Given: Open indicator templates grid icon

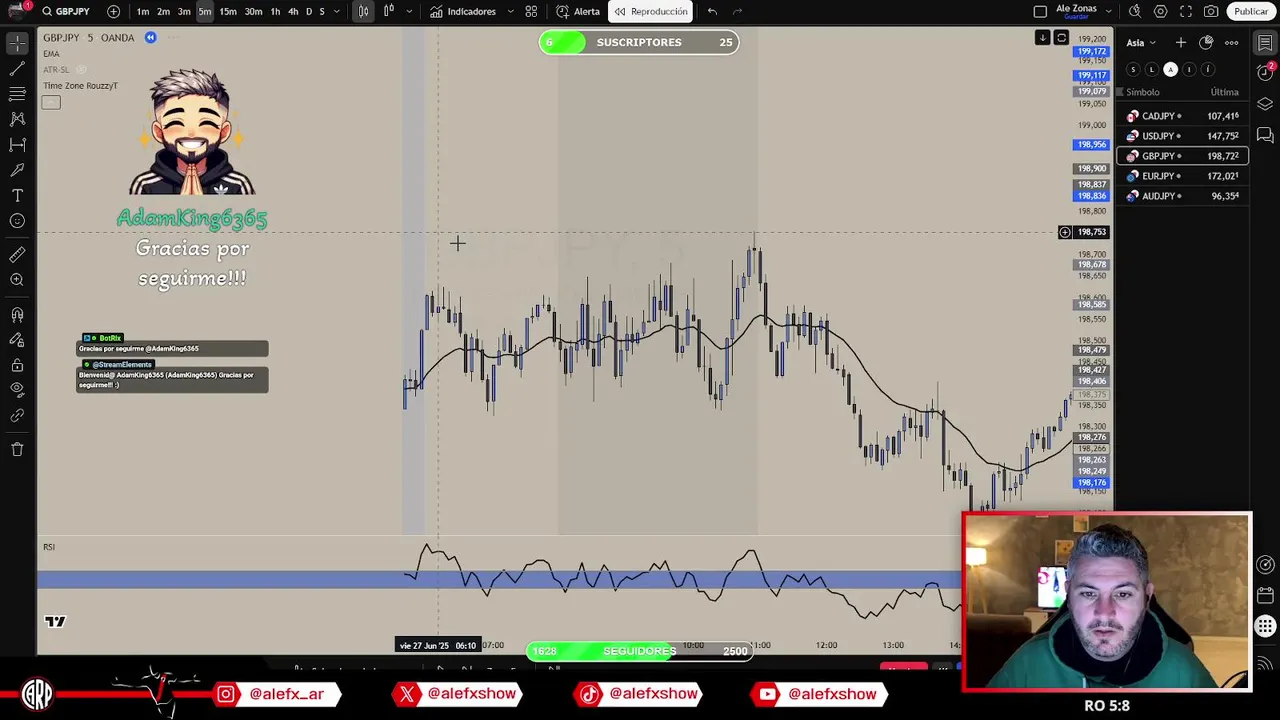Looking at the screenshot, I should pos(531,12).
